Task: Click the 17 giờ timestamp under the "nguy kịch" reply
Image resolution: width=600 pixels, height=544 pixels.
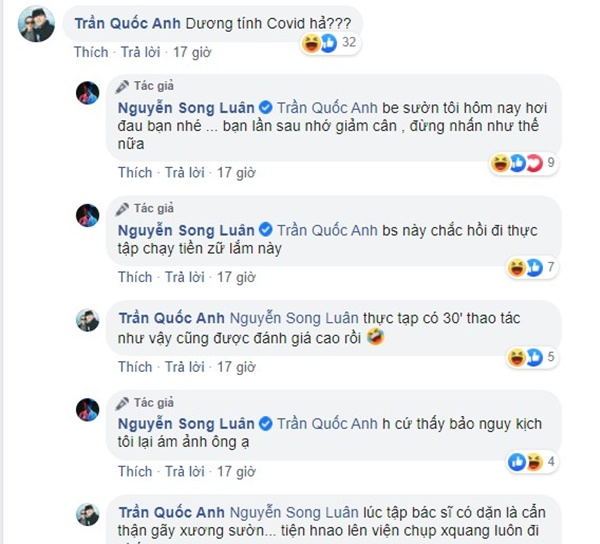Action: click(236, 471)
